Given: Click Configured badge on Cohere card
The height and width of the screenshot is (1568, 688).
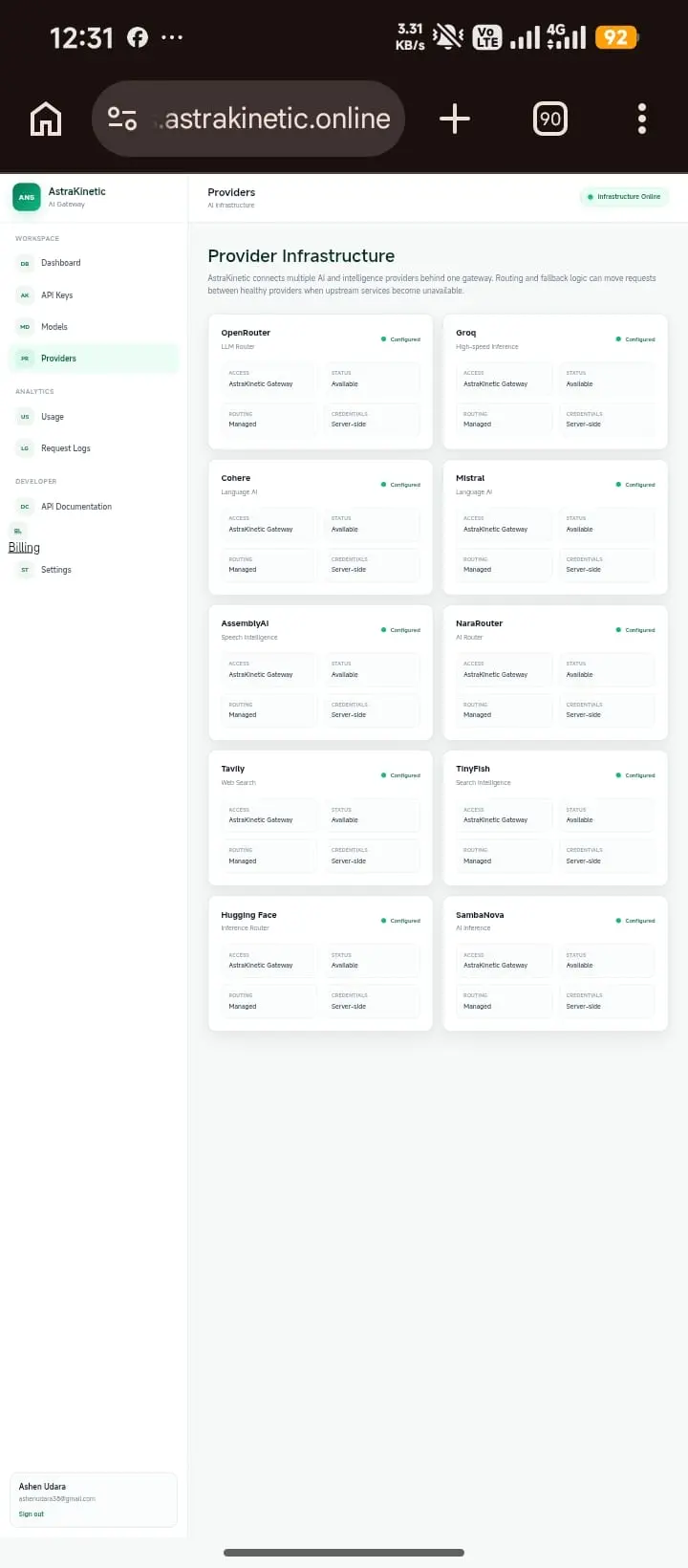Looking at the screenshot, I should tap(400, 485).
